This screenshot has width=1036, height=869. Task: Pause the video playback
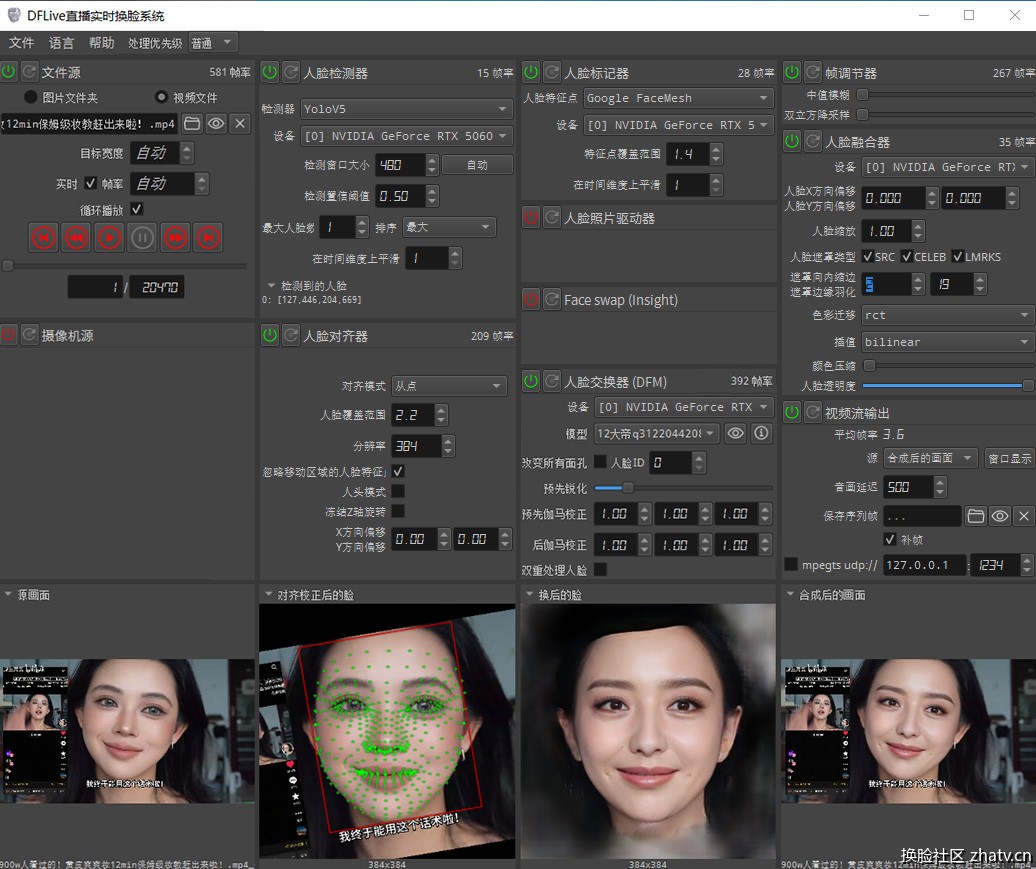click(x=143, y=237)
